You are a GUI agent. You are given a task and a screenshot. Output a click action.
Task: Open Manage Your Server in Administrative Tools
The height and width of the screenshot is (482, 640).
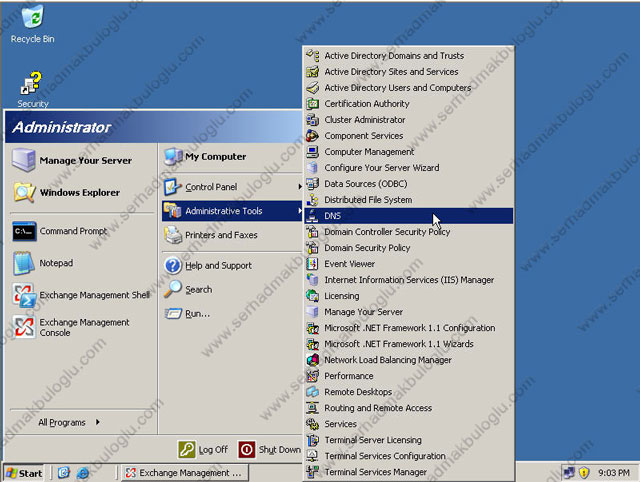[x=409, y=312]
